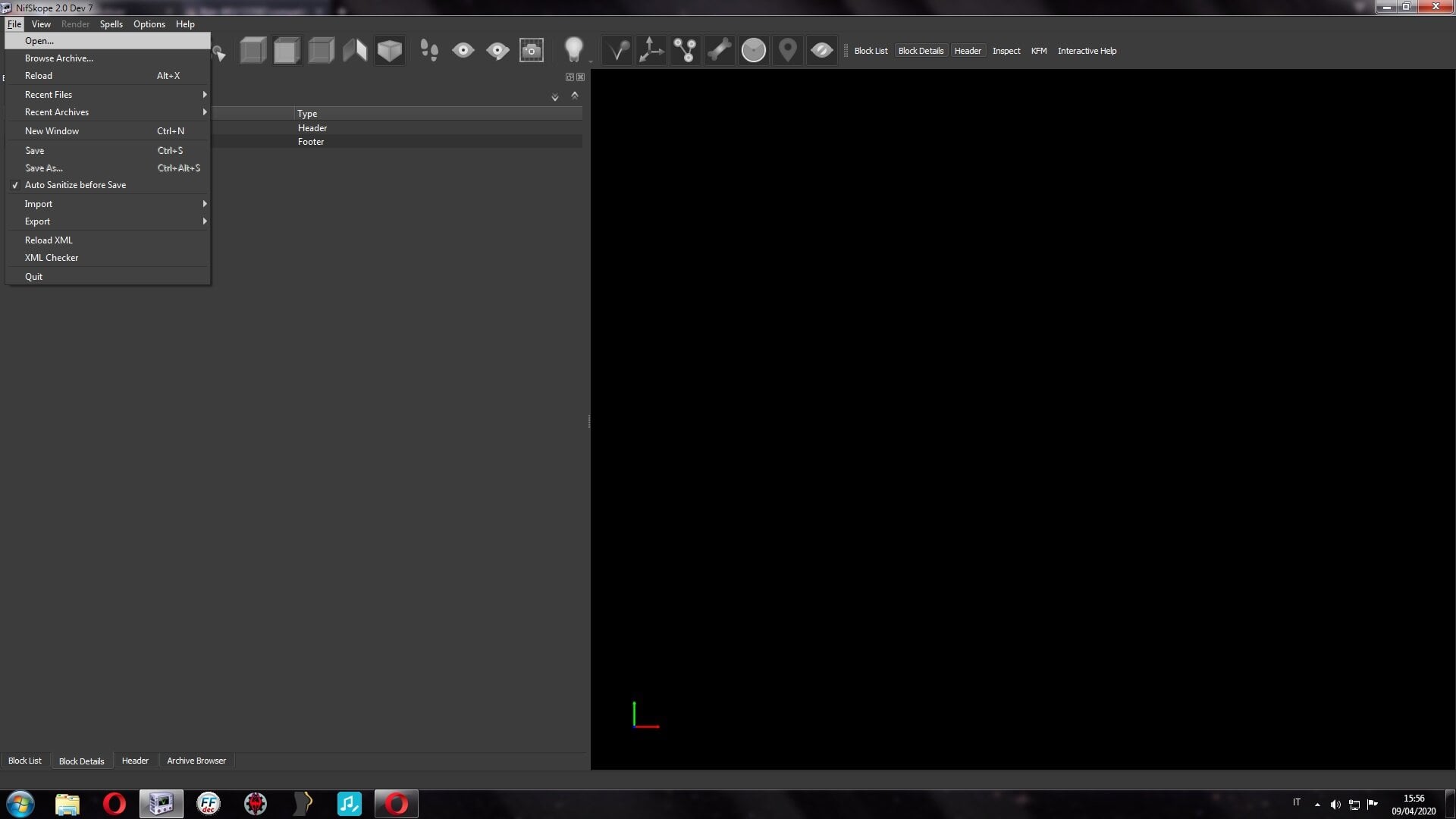Expand the Export submenu
The height and width of the screenshot is (819, 1456).
[x=108, y=221]
